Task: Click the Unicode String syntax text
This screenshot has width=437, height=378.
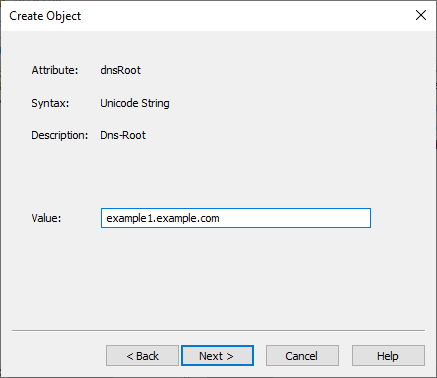Action: tap(135, 103)
